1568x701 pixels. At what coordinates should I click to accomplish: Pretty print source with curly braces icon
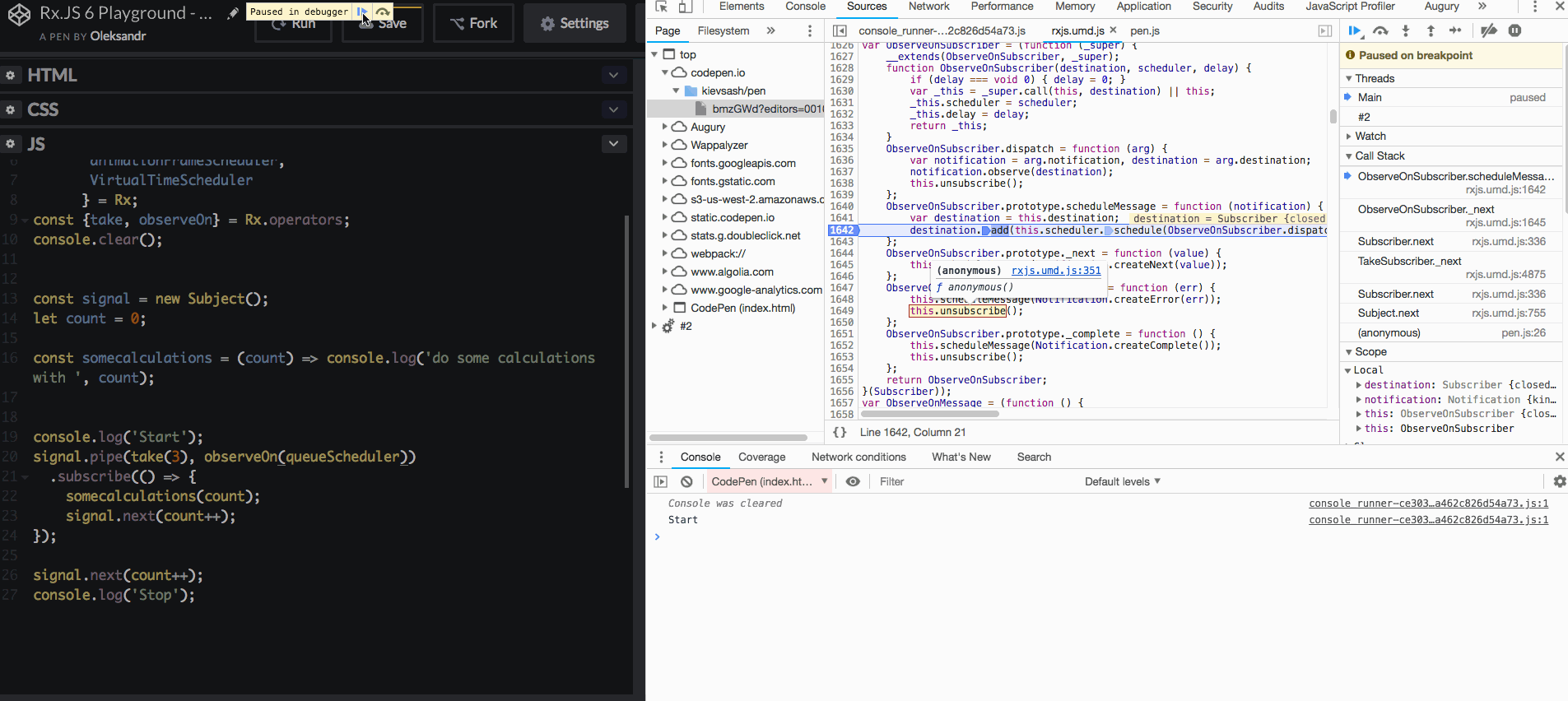tap(840, 433)
